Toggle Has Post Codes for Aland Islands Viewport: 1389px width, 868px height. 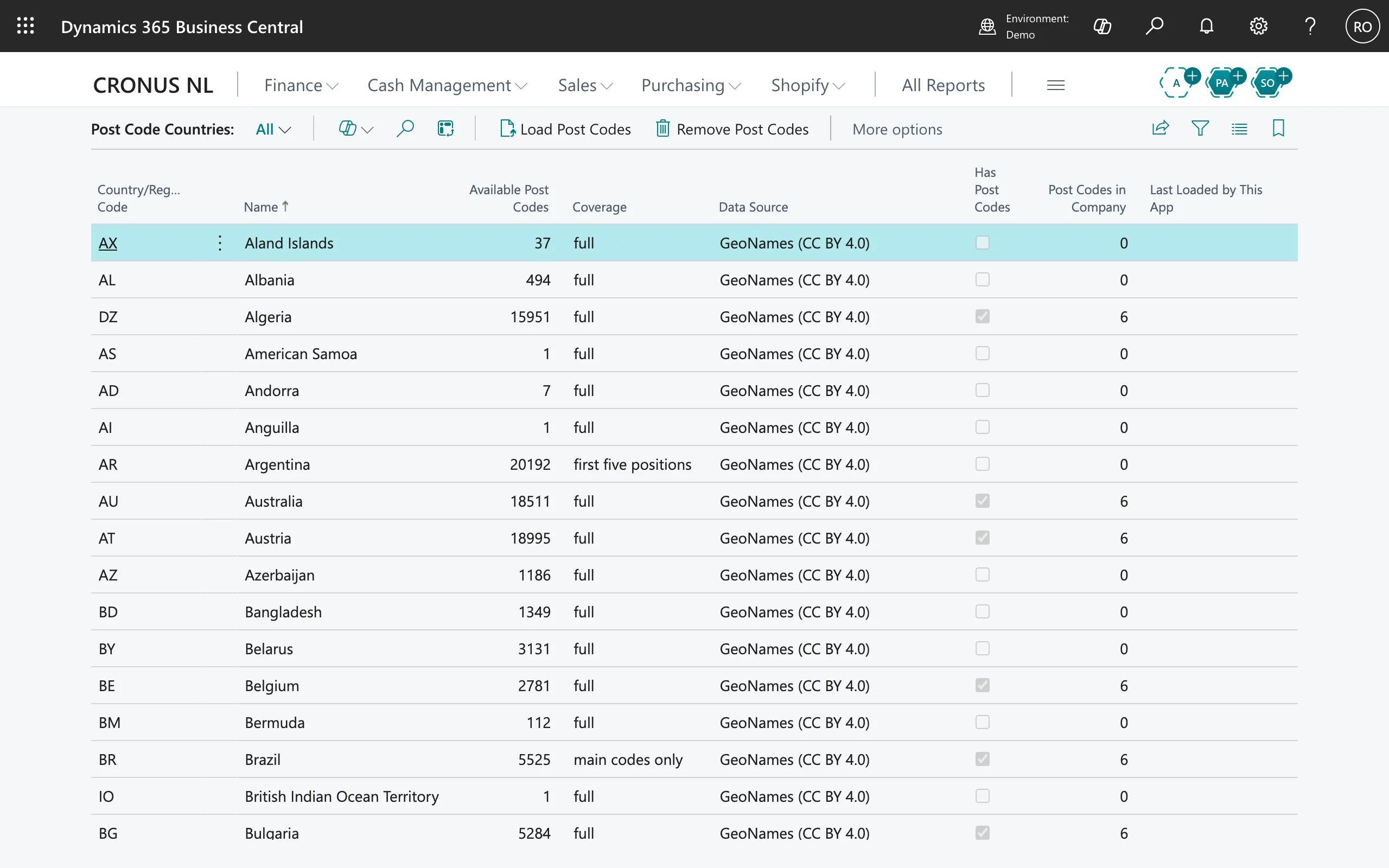point(982,243)
